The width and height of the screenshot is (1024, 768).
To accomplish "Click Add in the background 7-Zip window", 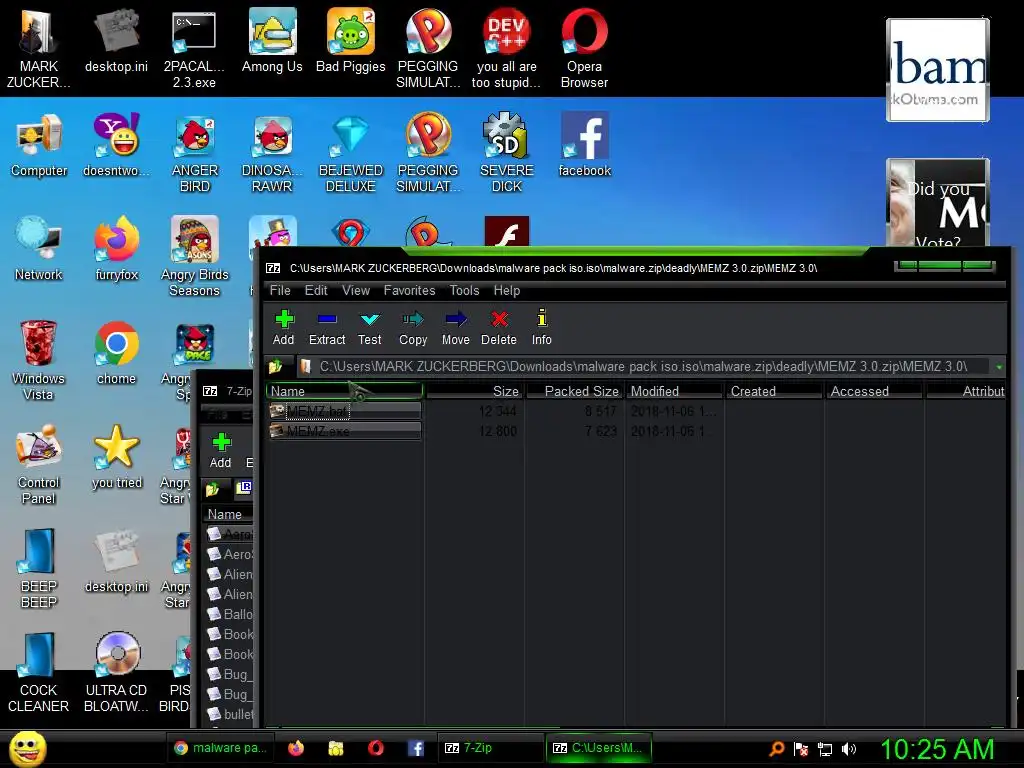I will click(x=221, y=451).
